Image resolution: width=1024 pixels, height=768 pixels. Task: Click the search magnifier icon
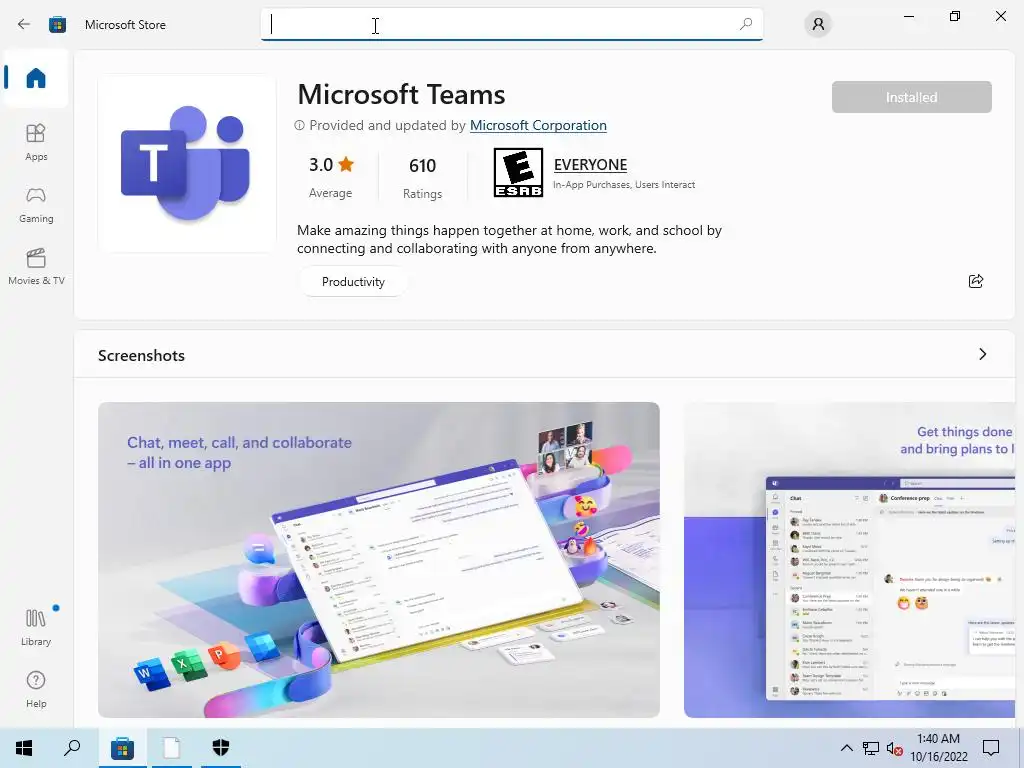(746, 24)
